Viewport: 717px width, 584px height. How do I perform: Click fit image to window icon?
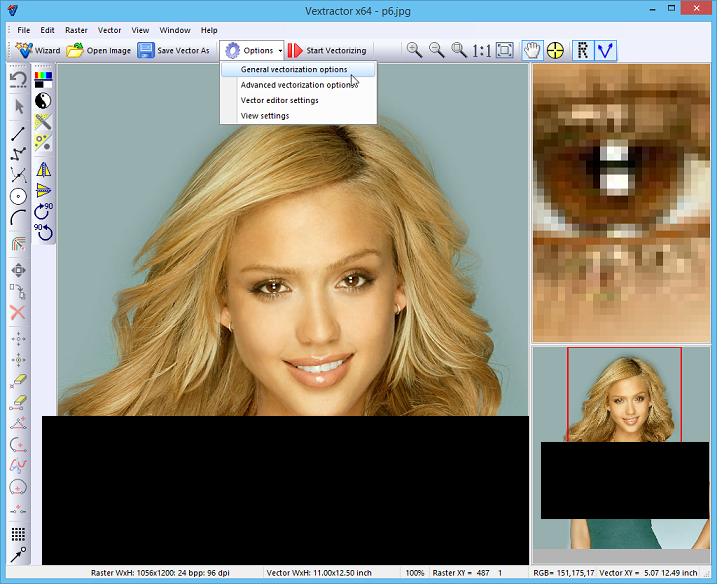504,50
